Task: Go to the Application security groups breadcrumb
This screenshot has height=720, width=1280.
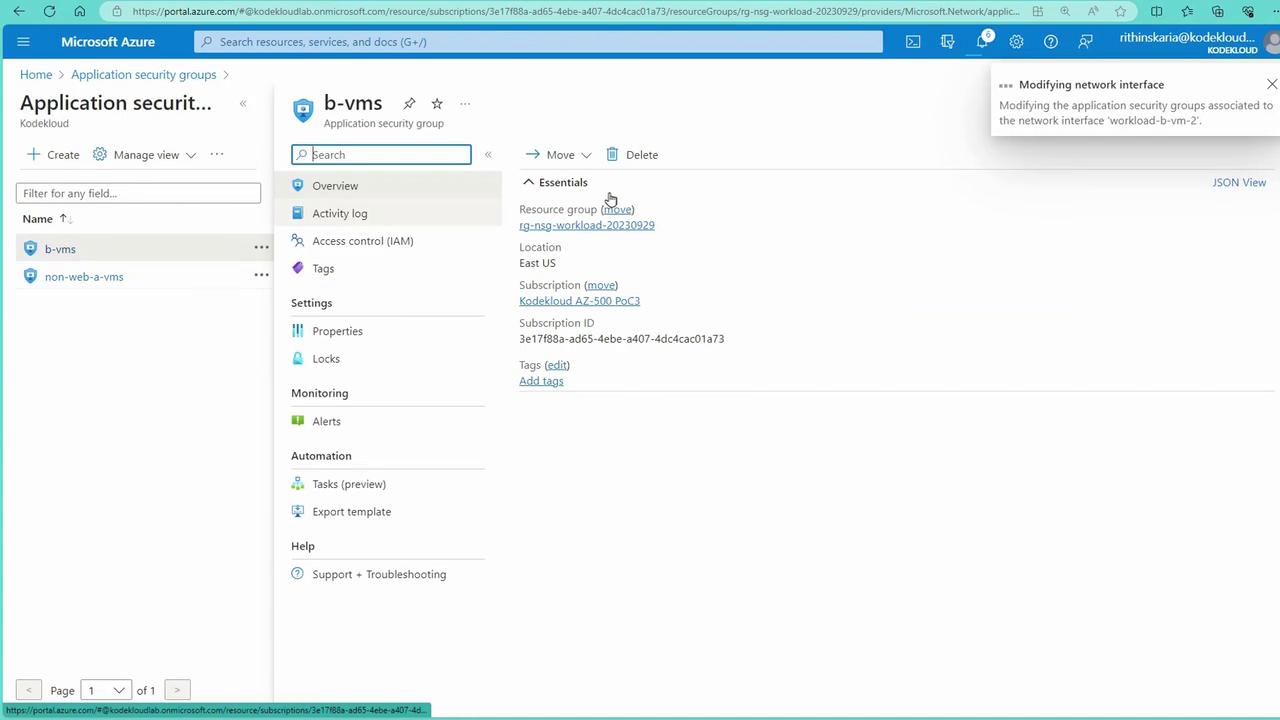Action: pos(143,75)
